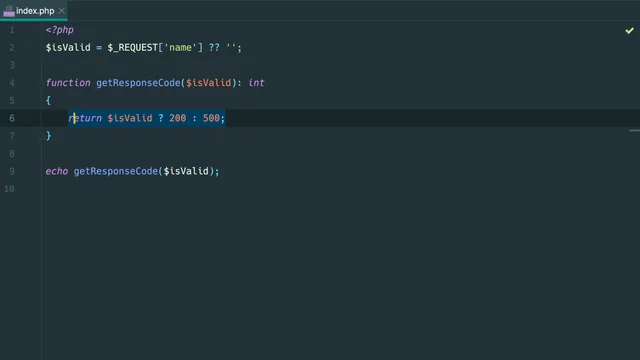Click line number 6 in the gutter
The image size is (640, 360).
coord(12,118)
